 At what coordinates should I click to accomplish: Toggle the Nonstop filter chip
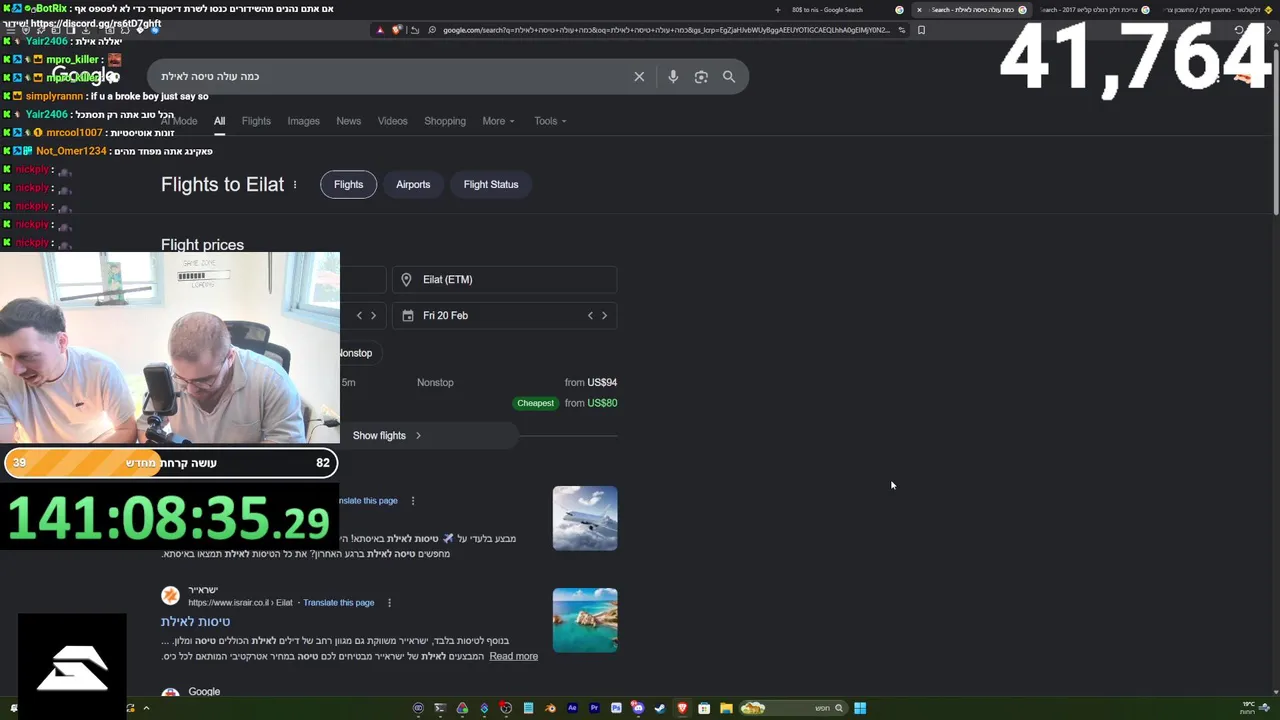click(357, 353)
